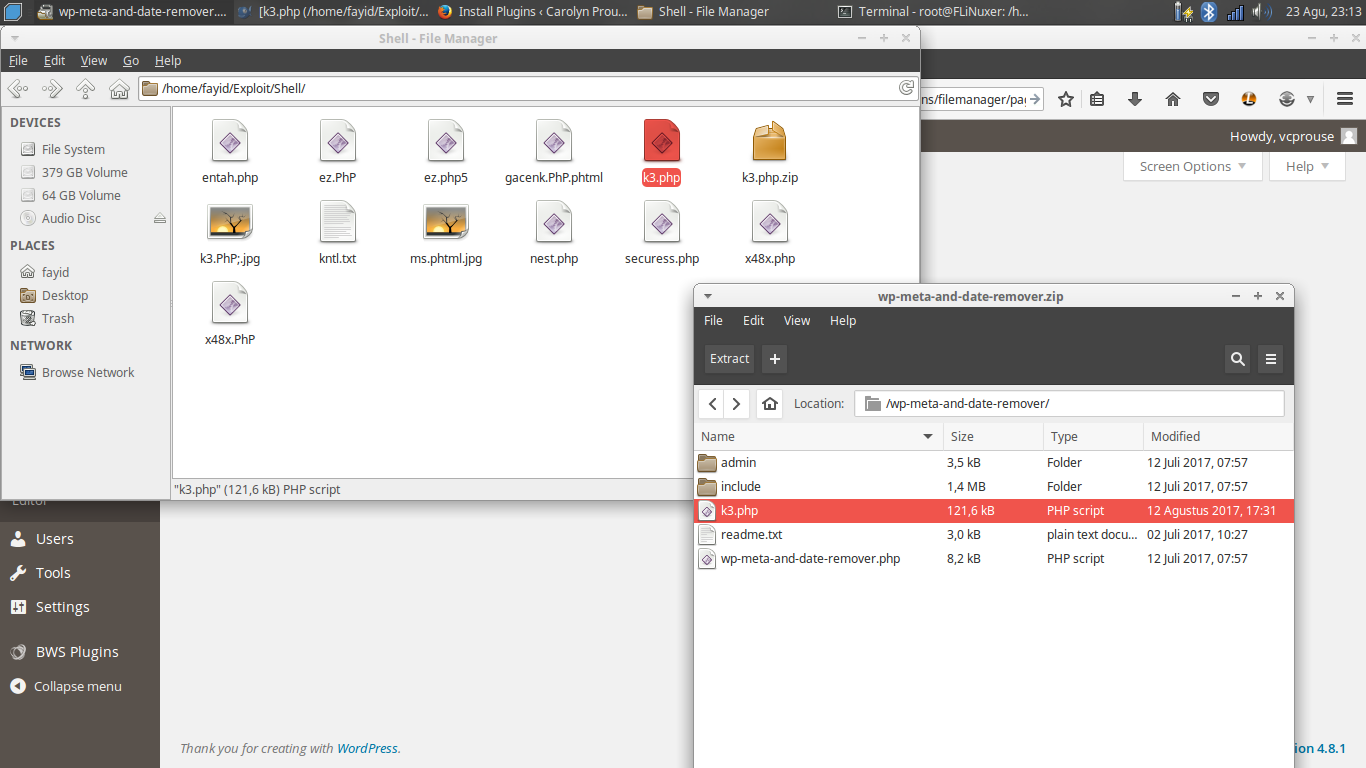The width and height of the screenshot is (1366, 768).
Task: Select the include folder row in archive
Action: 994,487
